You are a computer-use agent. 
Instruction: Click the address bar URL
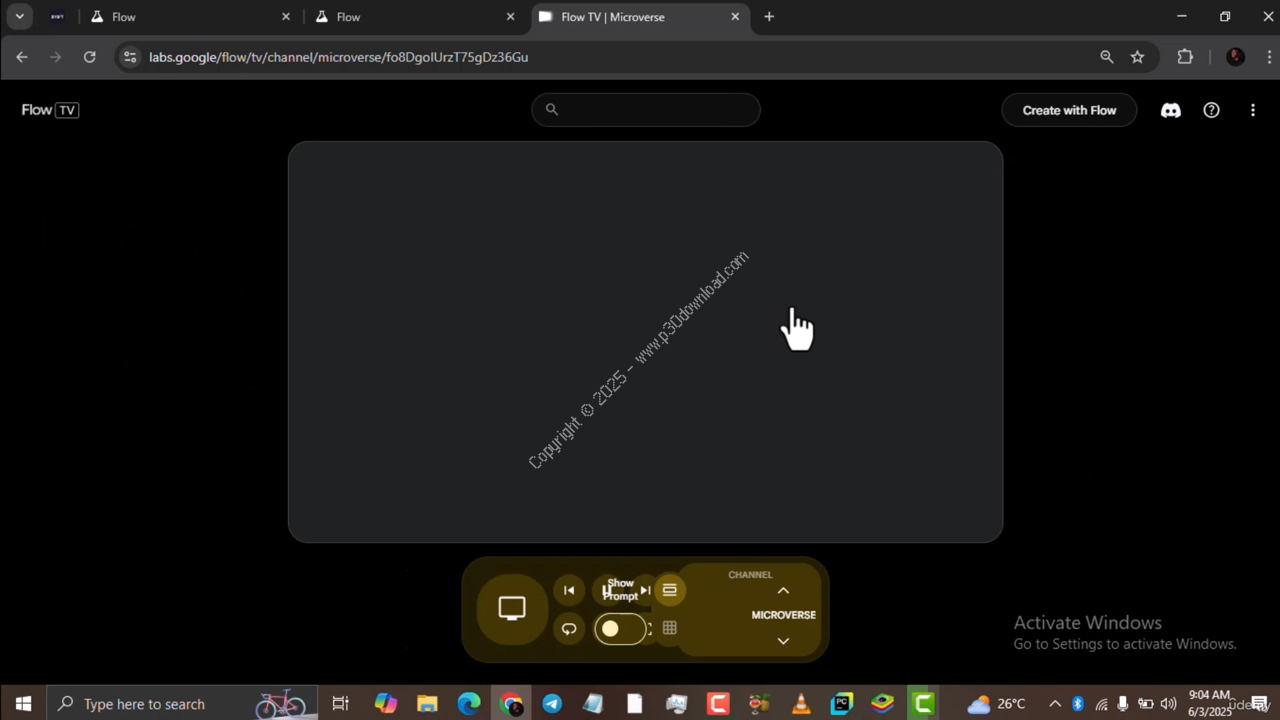(339, 57)
